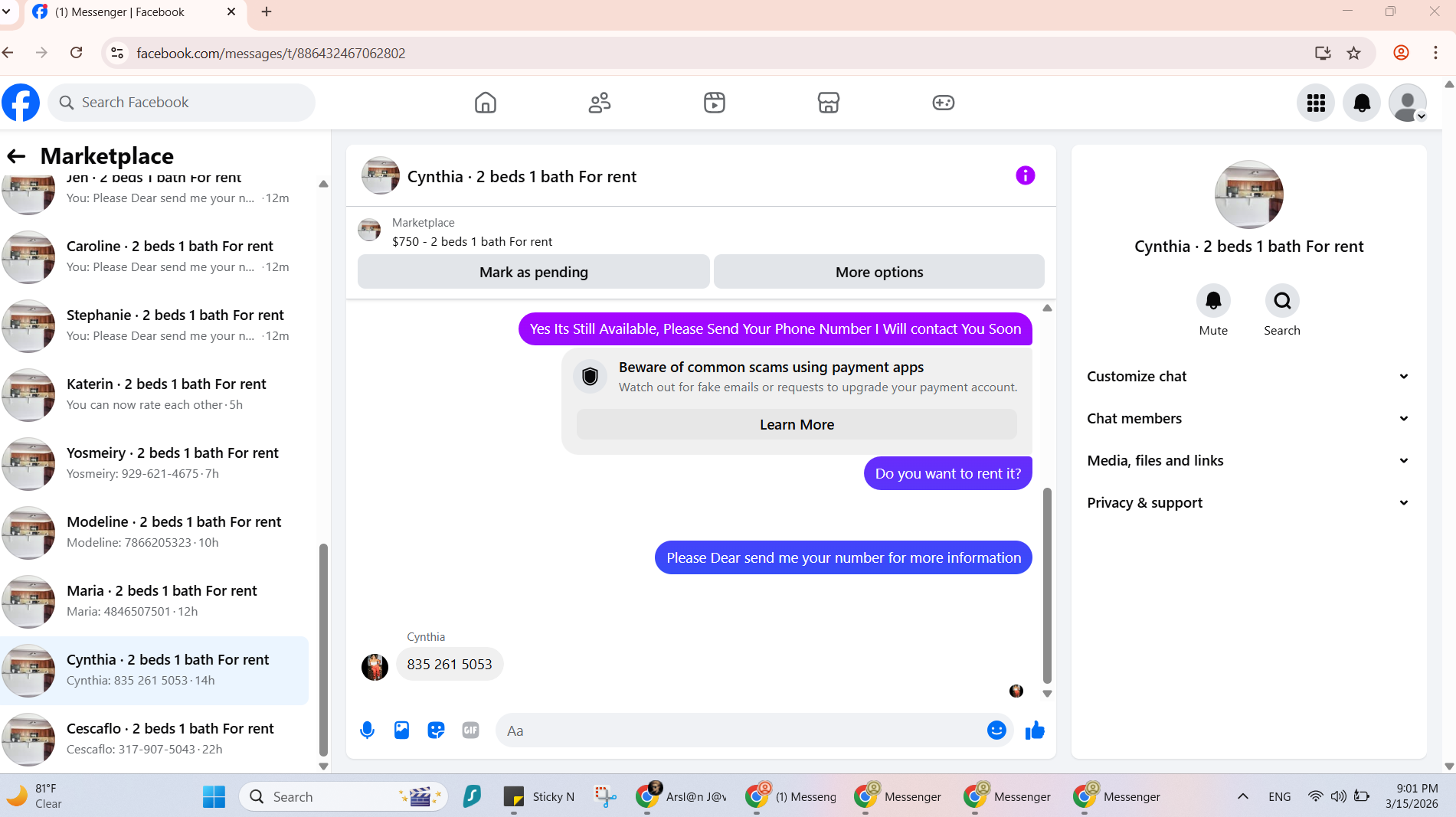Click More options button
Image resolution: width=1456 pixels, height=817 pixels.
[879, 272]
